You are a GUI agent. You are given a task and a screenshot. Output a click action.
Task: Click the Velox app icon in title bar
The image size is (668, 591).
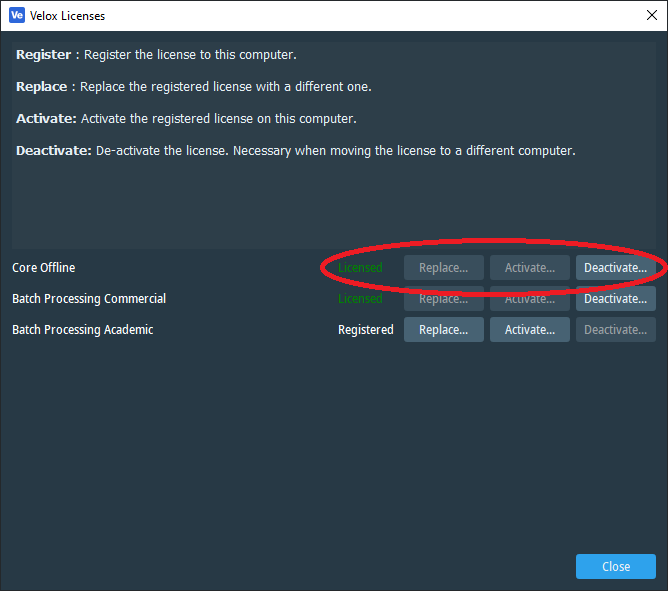point(17,15)
